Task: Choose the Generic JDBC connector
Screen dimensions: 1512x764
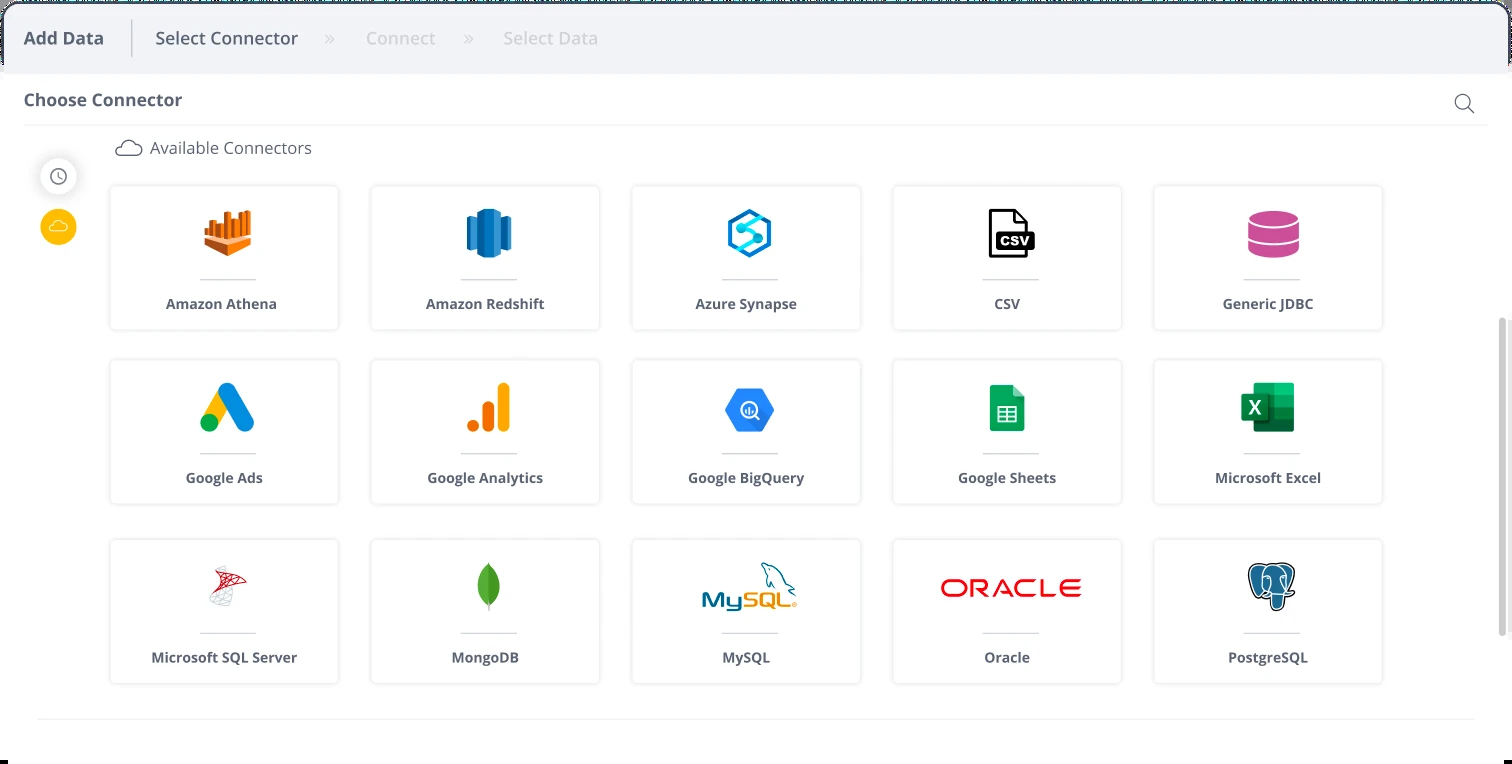Action: [1268, 258]
